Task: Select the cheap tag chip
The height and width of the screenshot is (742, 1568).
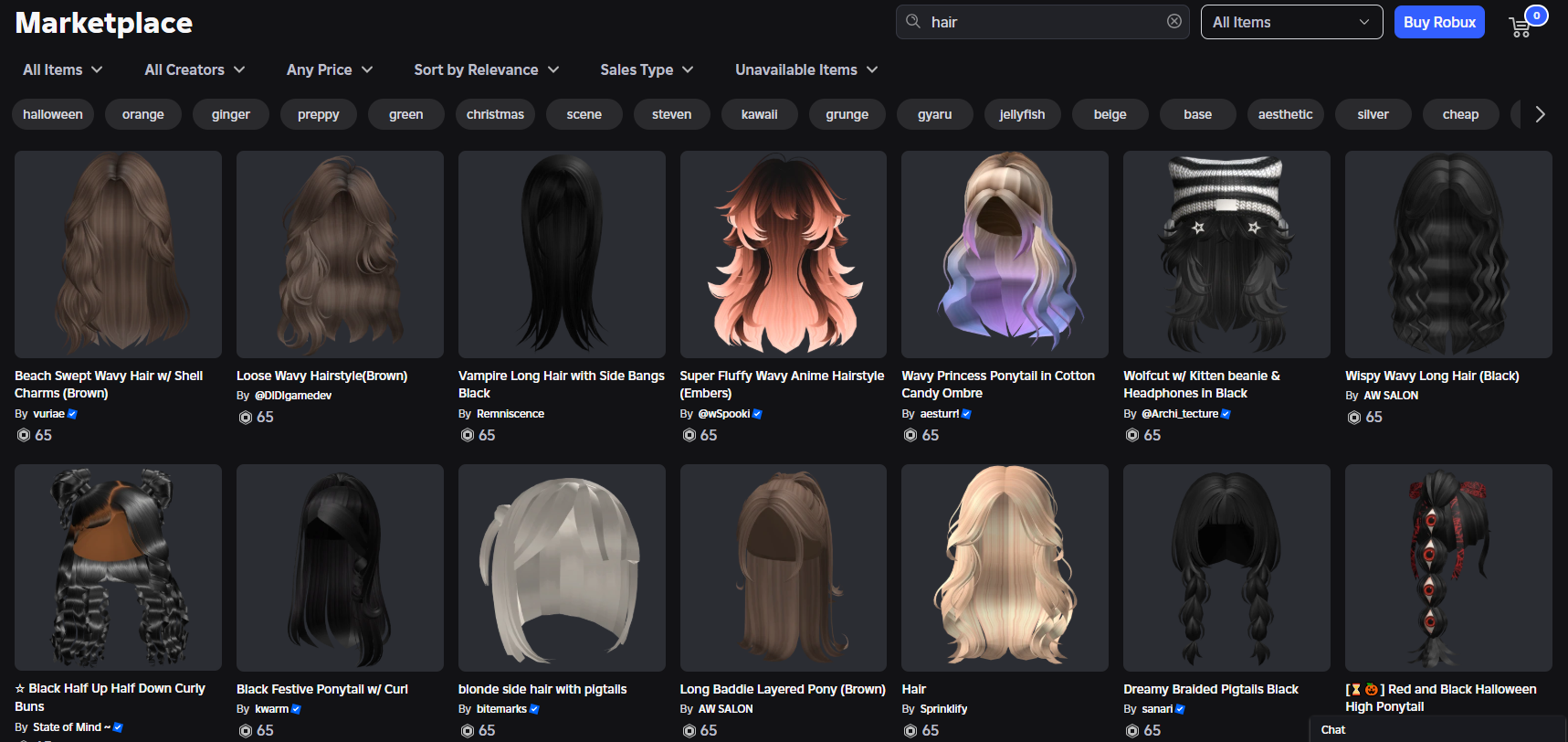Action: point(1461,114)
